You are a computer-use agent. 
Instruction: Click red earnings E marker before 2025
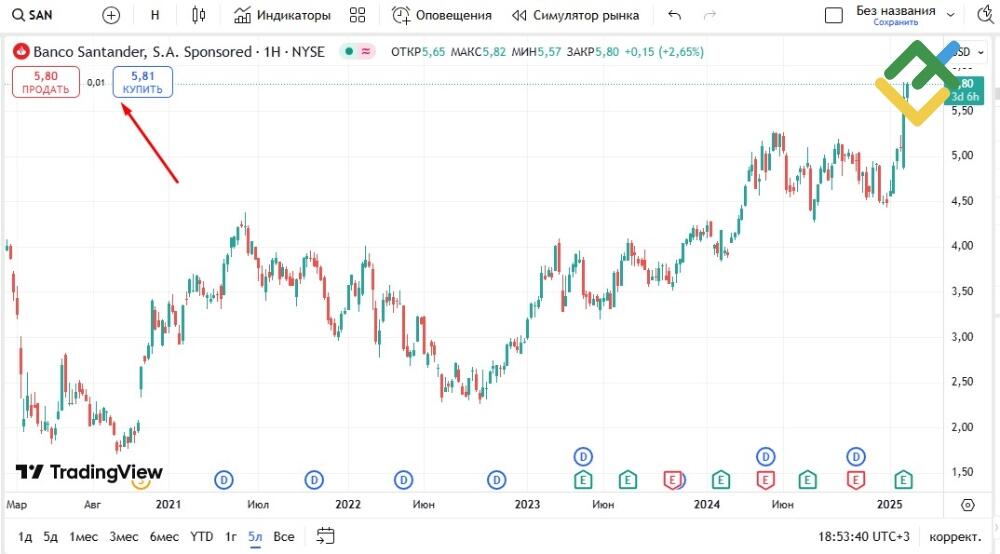[x=856, y=479]
